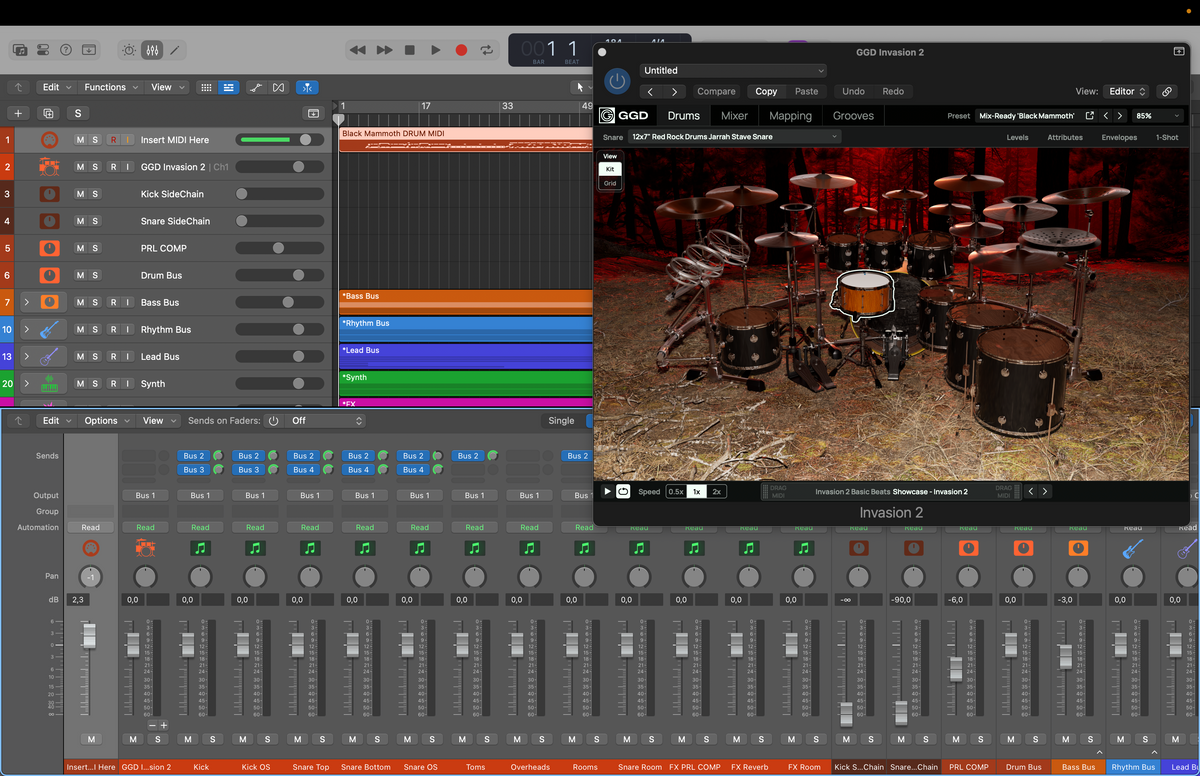
Task: Select next GGD preset arrow
Action: 1120,116
